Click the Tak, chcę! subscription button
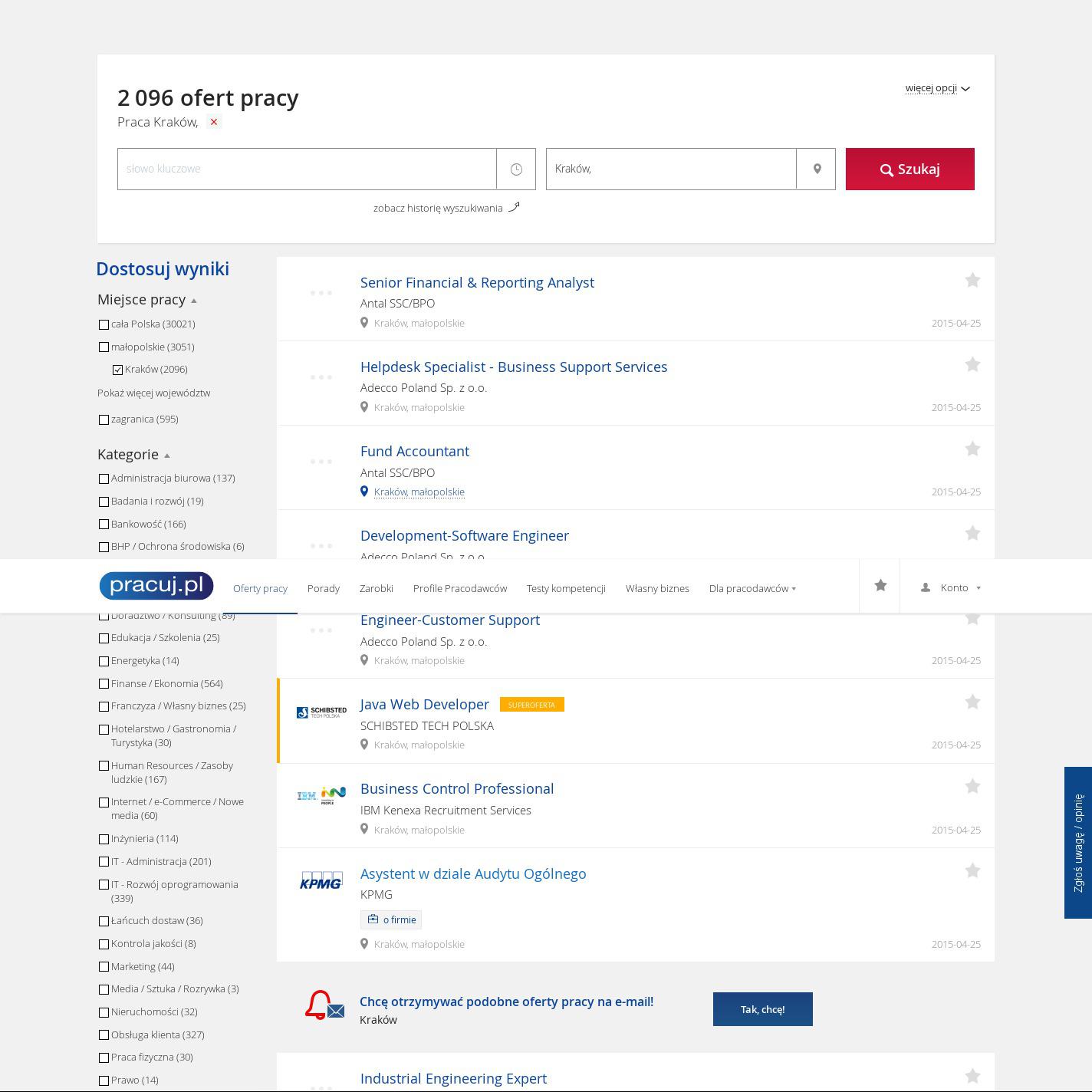 tap(762, 1009)
